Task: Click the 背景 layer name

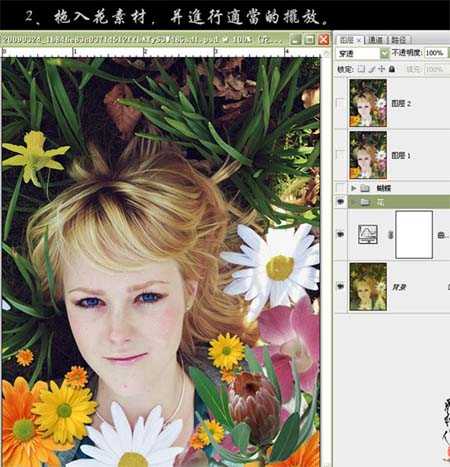Action: pyautogui.click(x=399, y=287)
